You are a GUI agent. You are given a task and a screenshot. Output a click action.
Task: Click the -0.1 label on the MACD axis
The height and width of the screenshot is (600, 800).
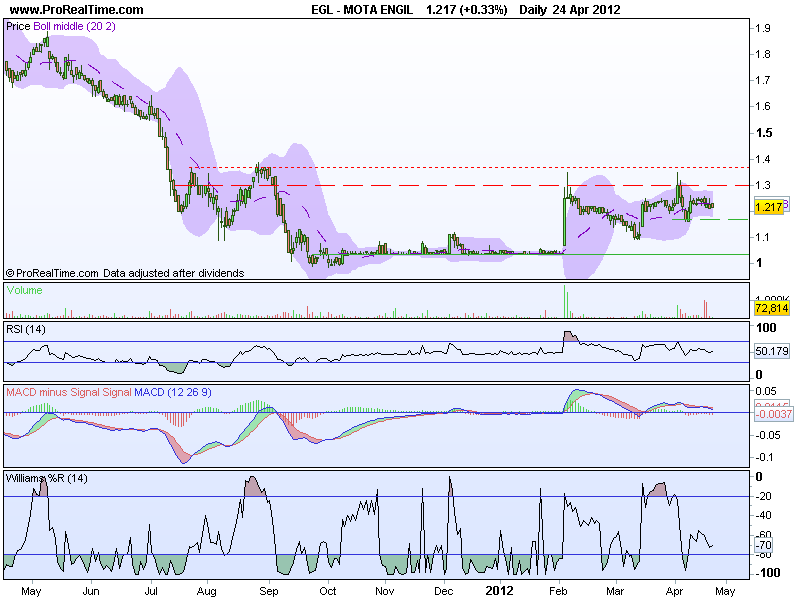766,457
